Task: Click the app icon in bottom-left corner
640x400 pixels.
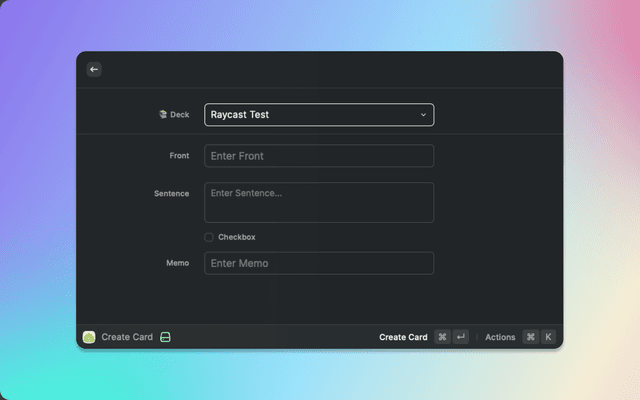Action: (x=89, y=337)
